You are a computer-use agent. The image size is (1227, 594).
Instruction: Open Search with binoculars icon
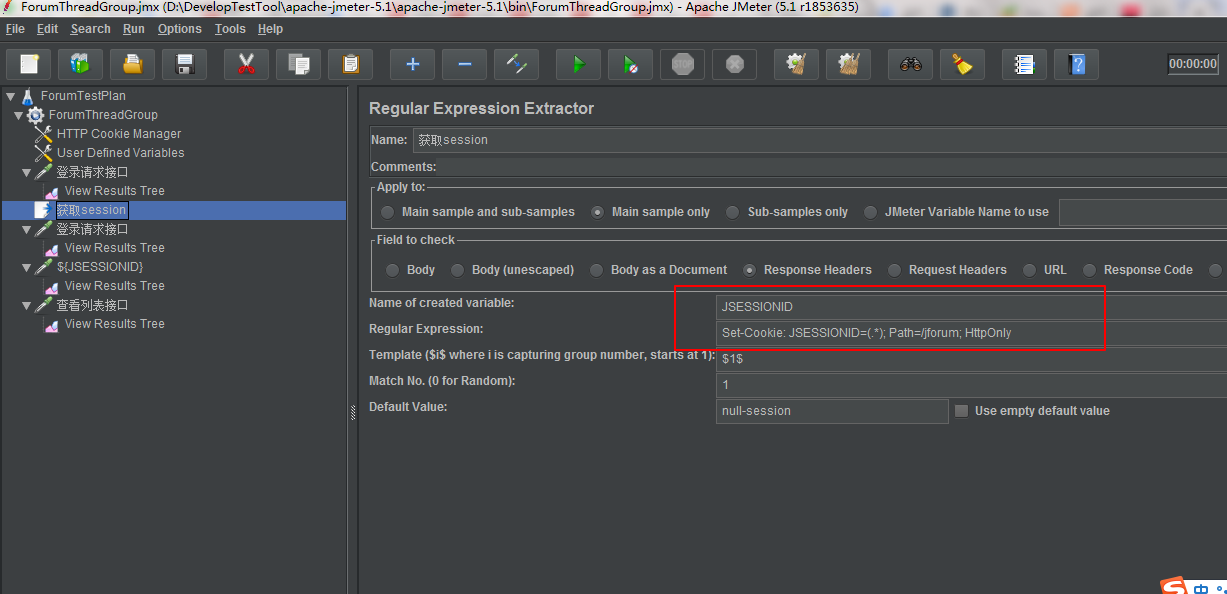point(910,64)
